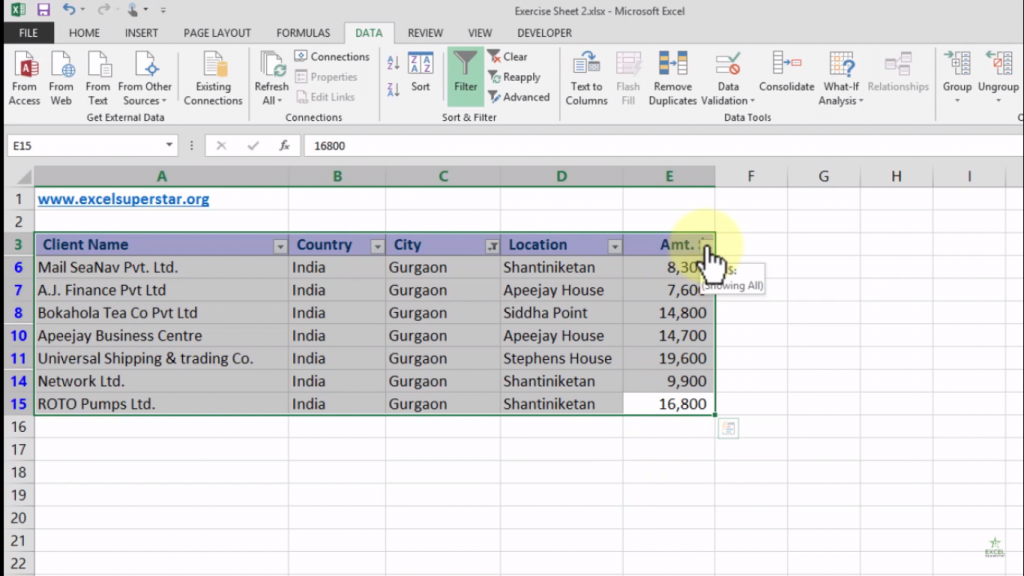Enable Advanced filtering
The width and height of the screenshot is (1024, 576).
[520, 97]
